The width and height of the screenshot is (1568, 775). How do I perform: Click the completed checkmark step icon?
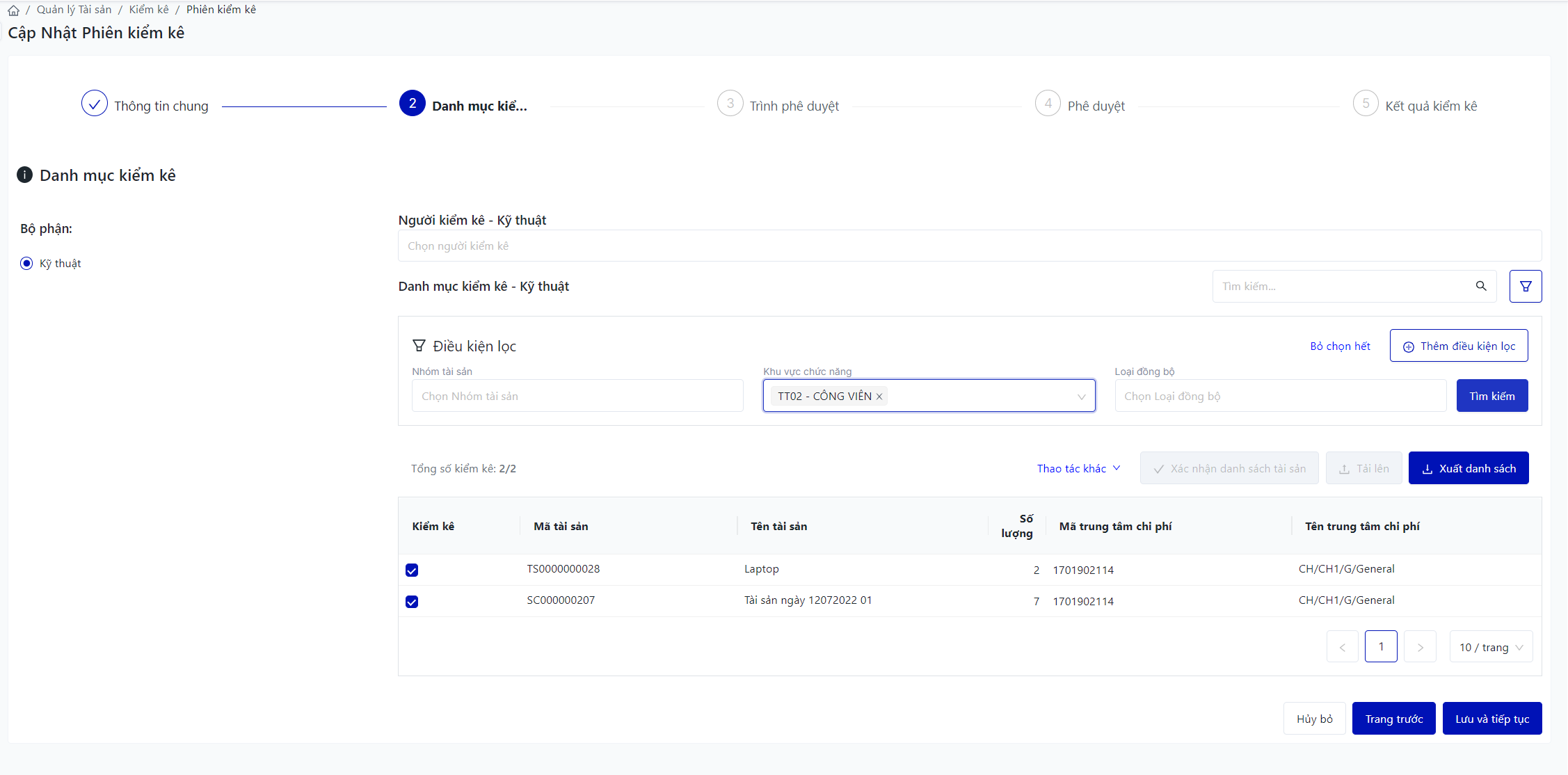click(94, 104)
